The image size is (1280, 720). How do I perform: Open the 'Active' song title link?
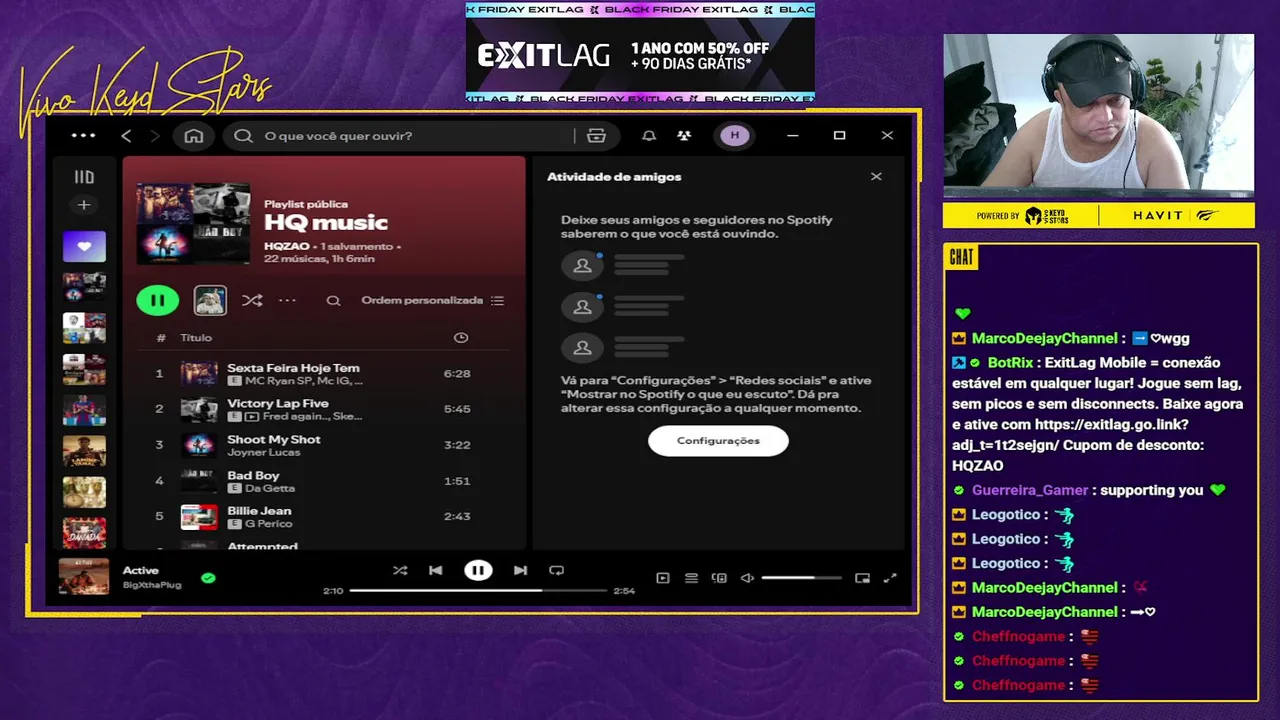(x=141, y=571)
